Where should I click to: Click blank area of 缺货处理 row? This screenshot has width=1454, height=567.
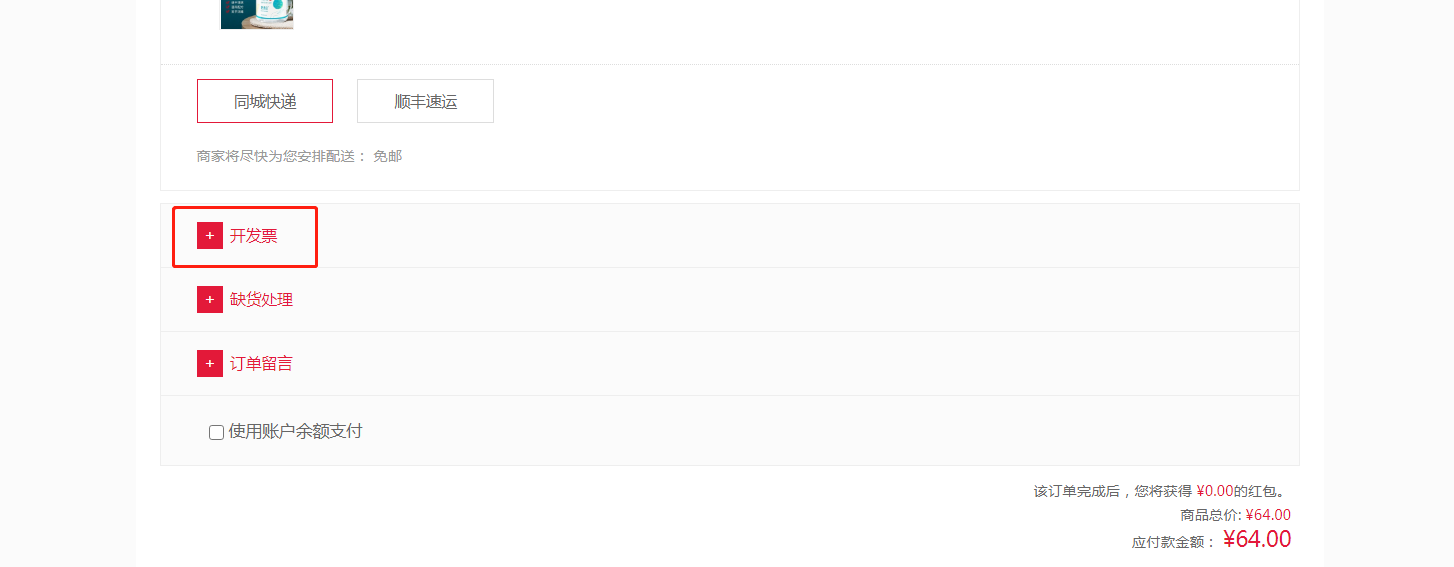coord(800,300)
